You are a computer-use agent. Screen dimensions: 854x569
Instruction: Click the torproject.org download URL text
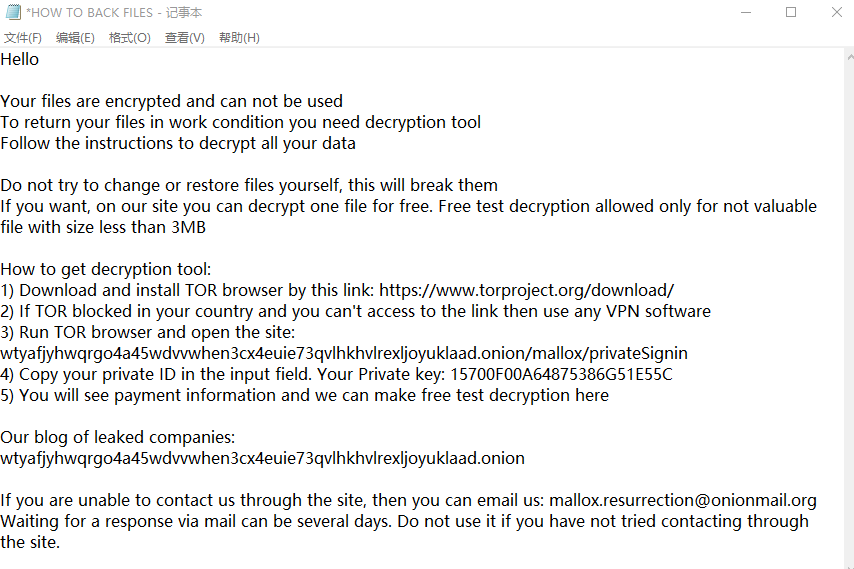[x=526, y=290]
